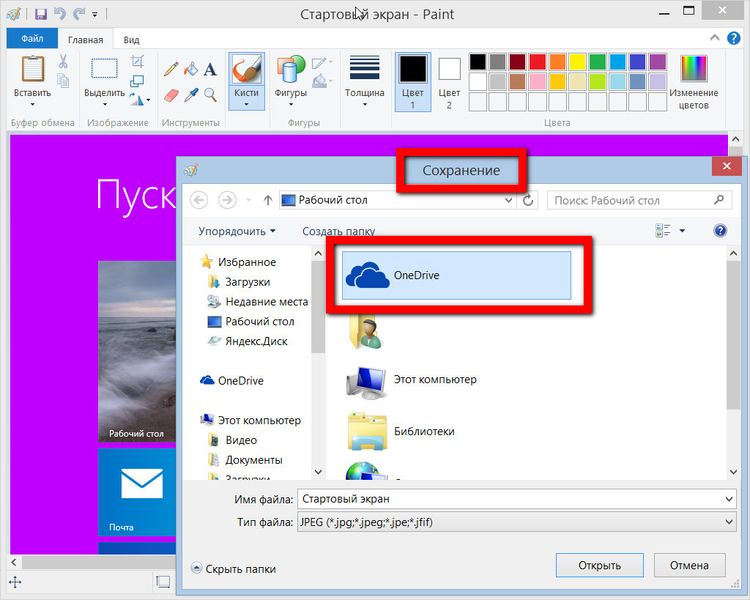Click the Crop tool icon

tap(137, 61)
